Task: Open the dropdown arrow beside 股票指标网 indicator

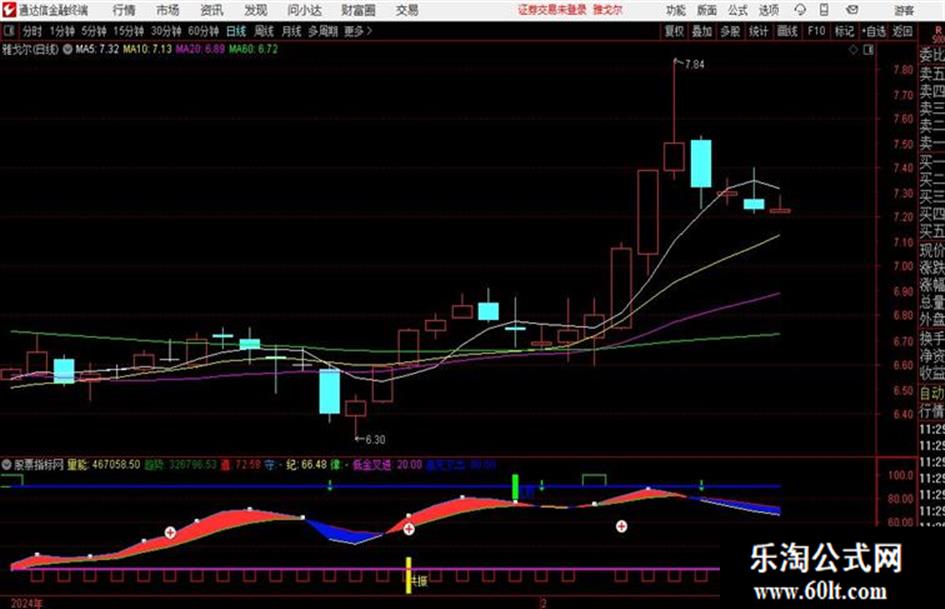Action: point(7,465)
